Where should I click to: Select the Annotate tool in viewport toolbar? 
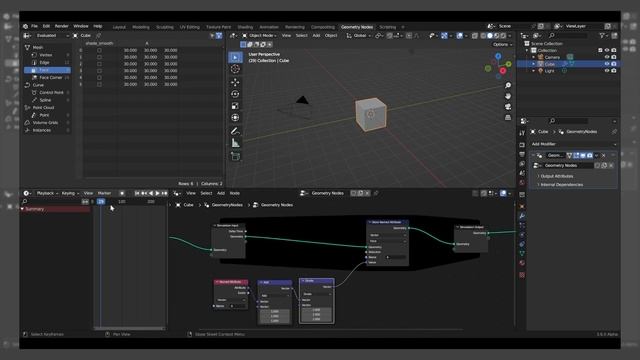[x=235, y=131]
